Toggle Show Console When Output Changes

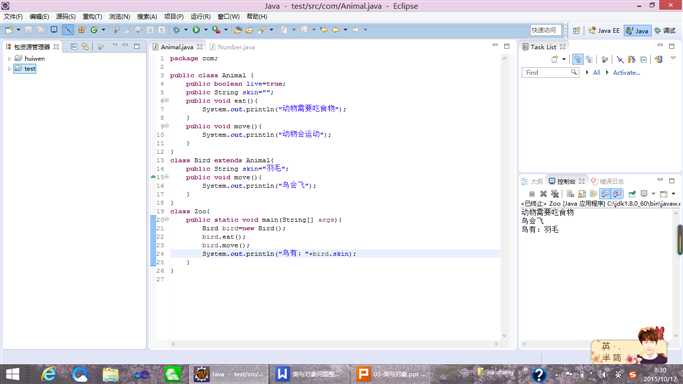[x=605, y=194]
